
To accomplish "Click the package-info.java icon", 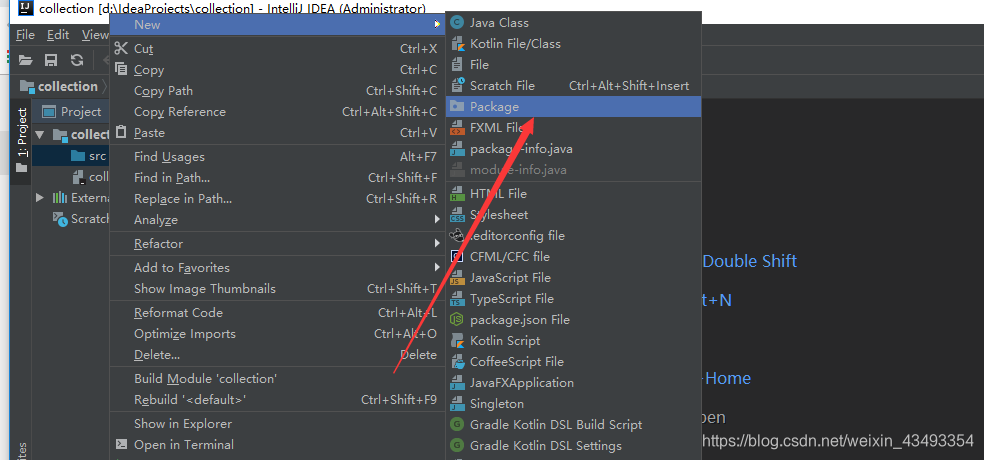I will [x=457, y=149].
